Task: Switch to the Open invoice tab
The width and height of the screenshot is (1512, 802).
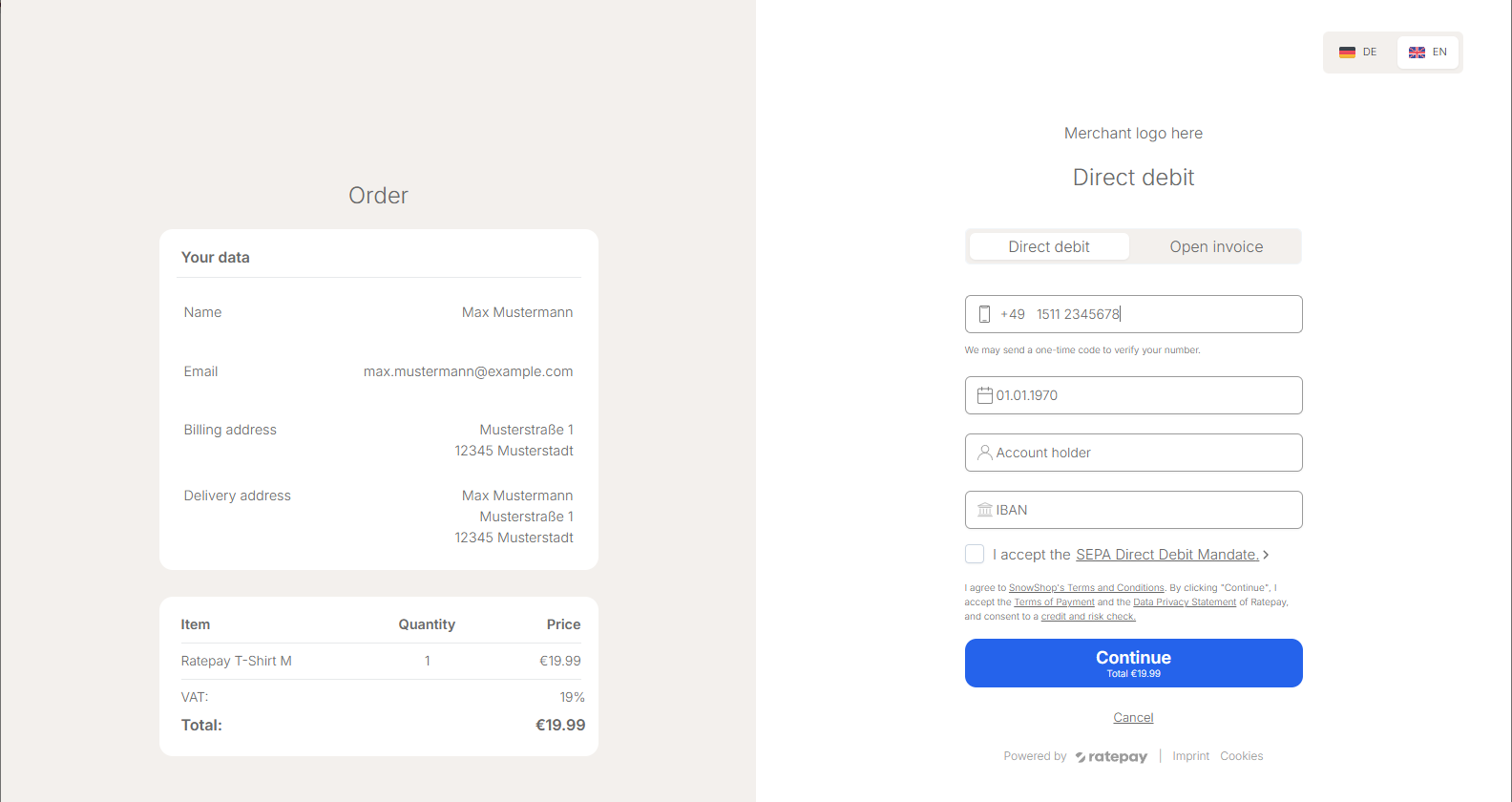Action: tap(1216, 246)
